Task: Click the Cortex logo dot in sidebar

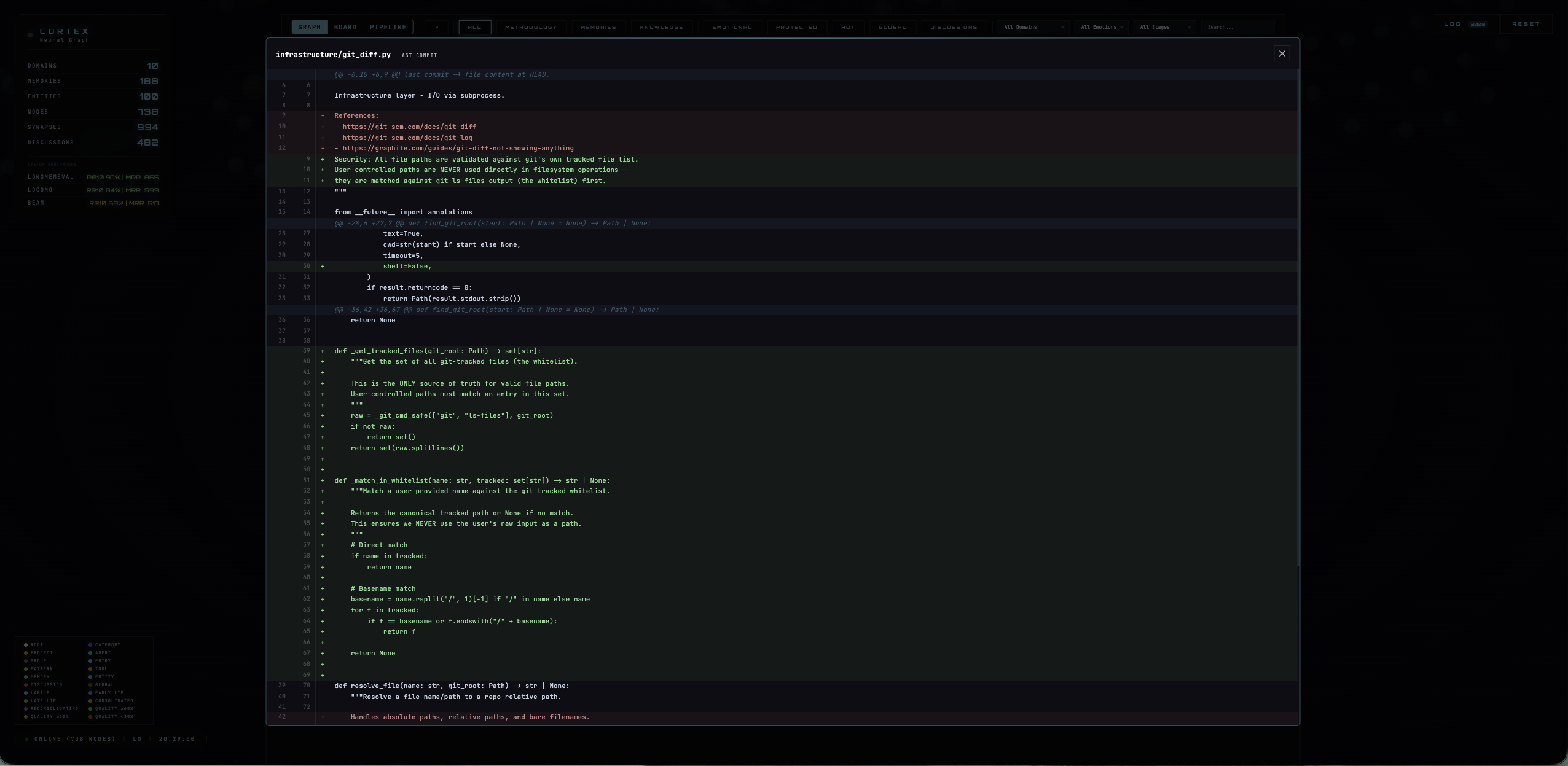Action: 30,35
